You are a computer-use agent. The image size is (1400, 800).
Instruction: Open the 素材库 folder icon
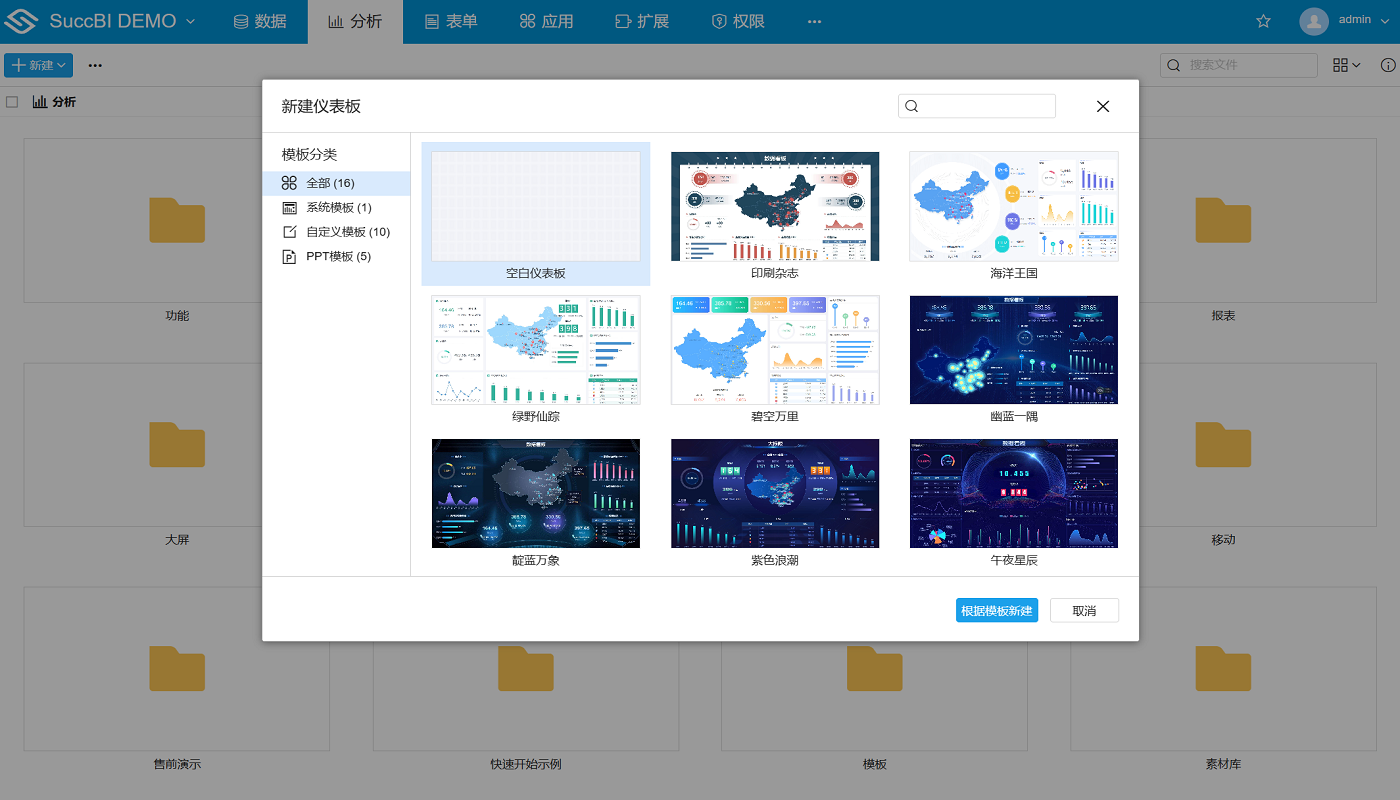pos(1223,668)
